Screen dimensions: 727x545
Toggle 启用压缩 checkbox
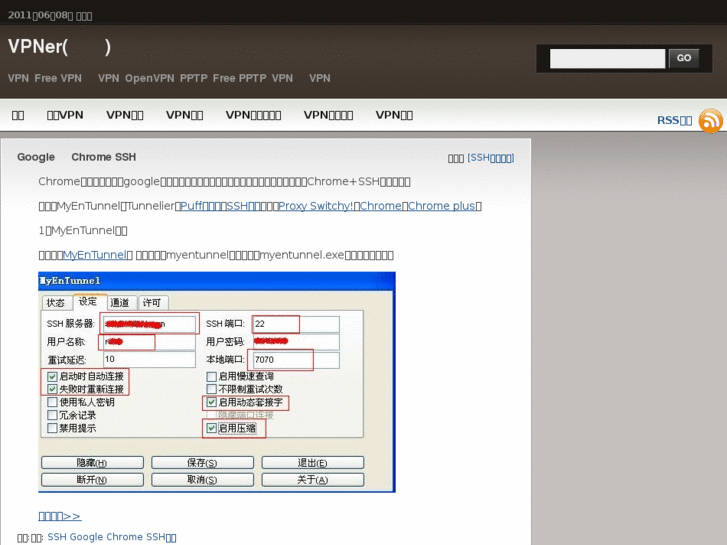click(211, 428)
